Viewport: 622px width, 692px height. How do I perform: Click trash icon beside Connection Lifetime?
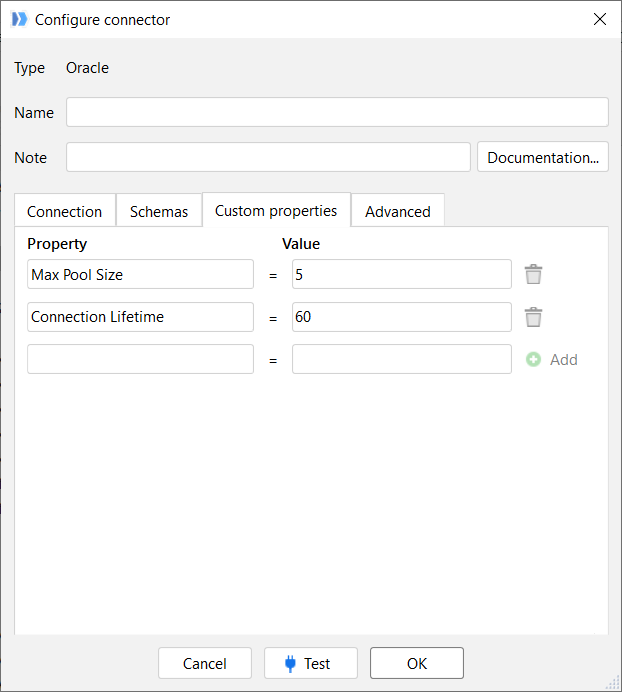pyautogui.click(x=534, y=317)
